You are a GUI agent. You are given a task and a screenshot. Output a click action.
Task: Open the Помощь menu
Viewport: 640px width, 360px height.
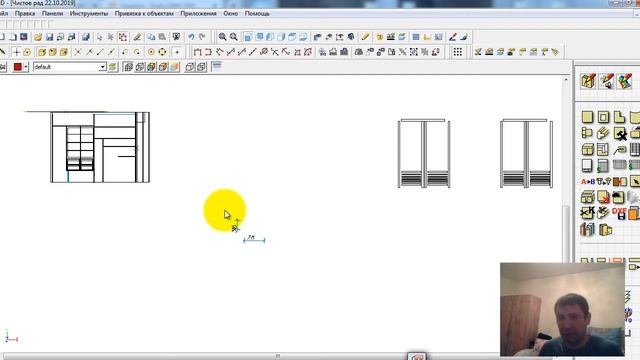tap(257, 13)
